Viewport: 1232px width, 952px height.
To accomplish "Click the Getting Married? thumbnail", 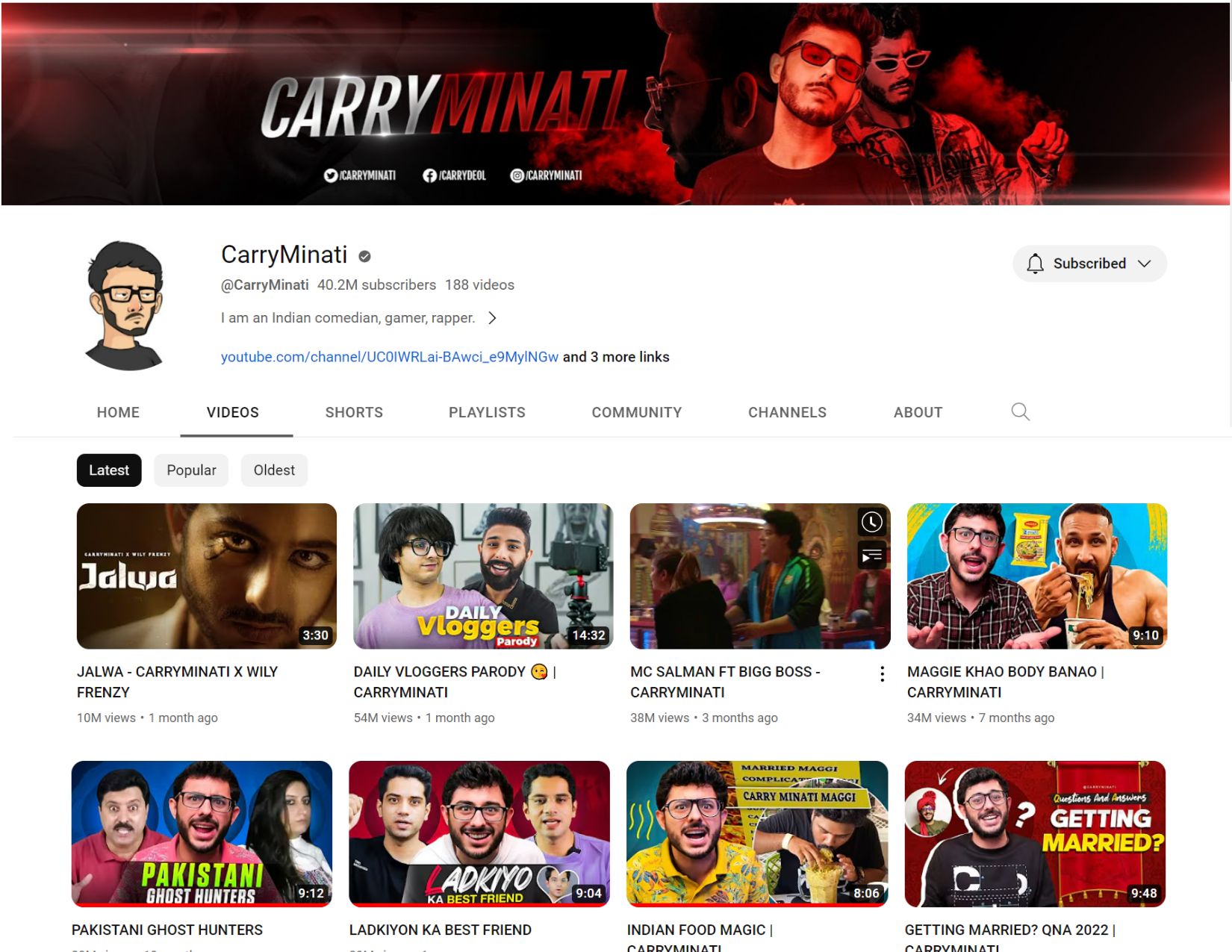I will coord(1035,833).
